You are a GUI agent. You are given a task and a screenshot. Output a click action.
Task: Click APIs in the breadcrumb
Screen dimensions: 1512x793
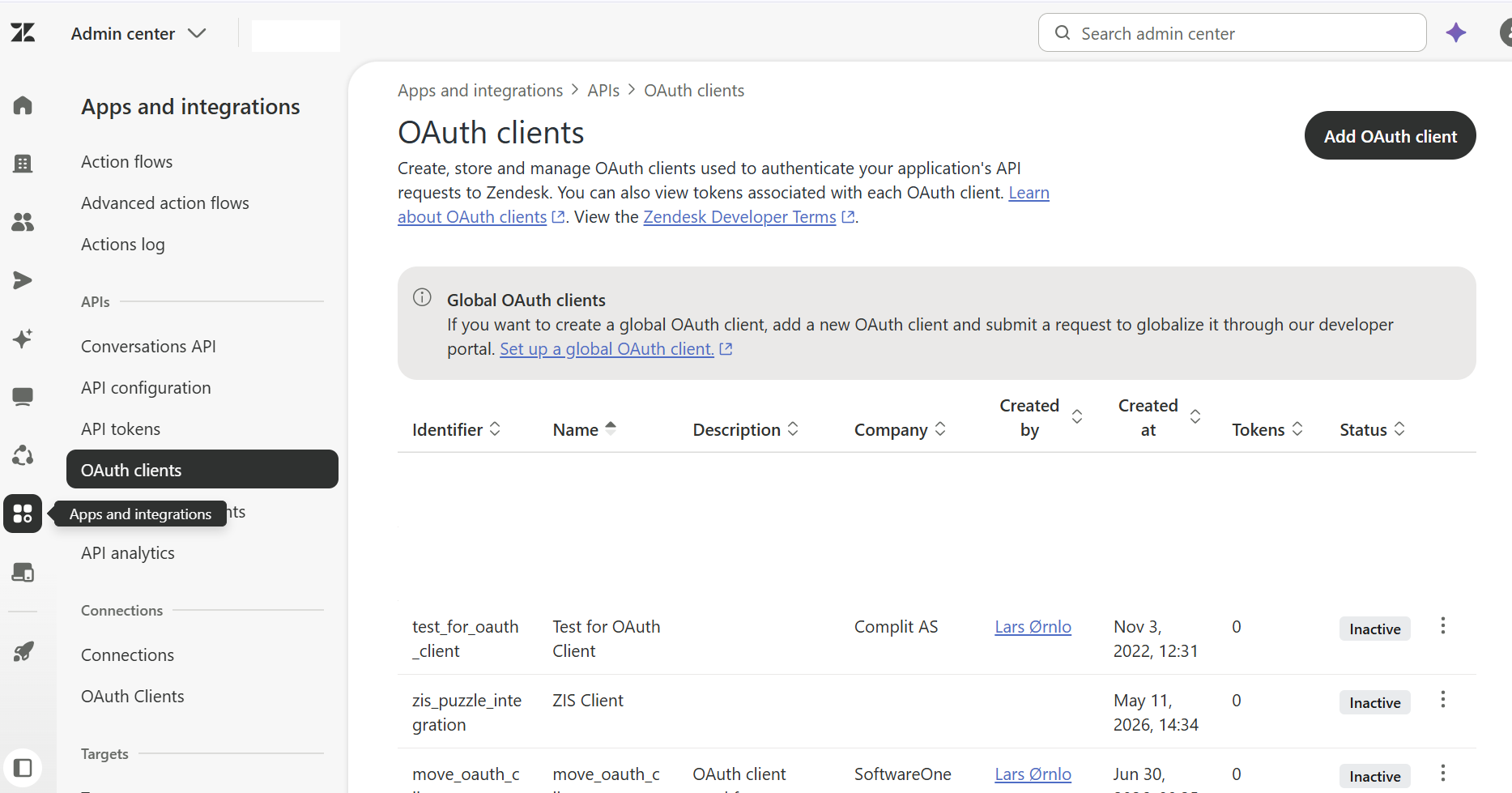pyautogui.click(x=603, y=90)
